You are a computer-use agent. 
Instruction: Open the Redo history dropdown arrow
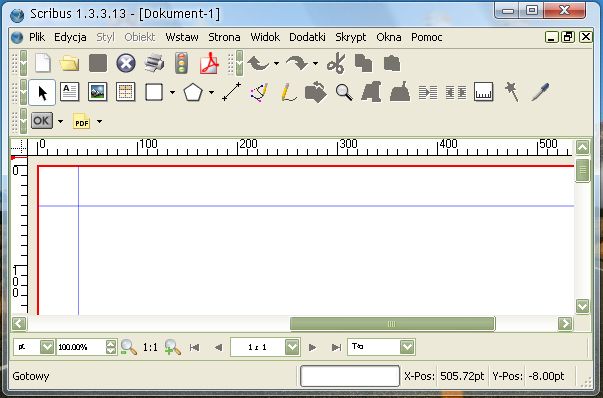pos(315,63)
